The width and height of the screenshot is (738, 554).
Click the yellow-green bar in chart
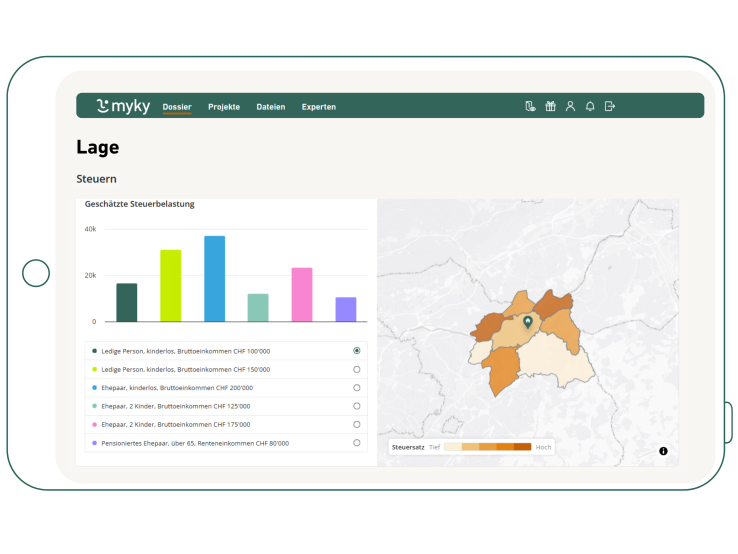click(x=171, y=286)
